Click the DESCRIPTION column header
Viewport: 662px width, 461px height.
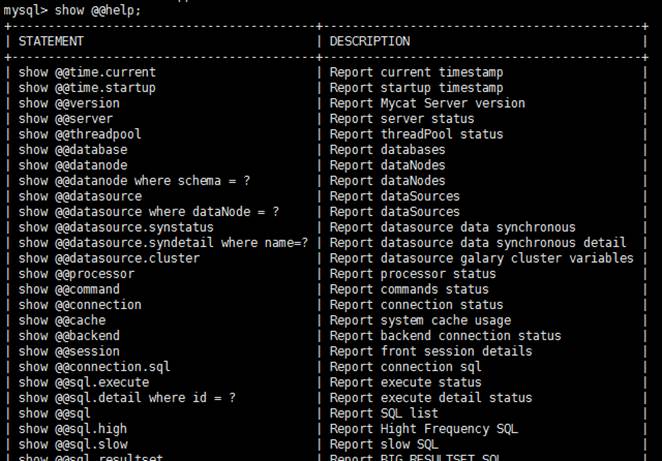point(369,41)
